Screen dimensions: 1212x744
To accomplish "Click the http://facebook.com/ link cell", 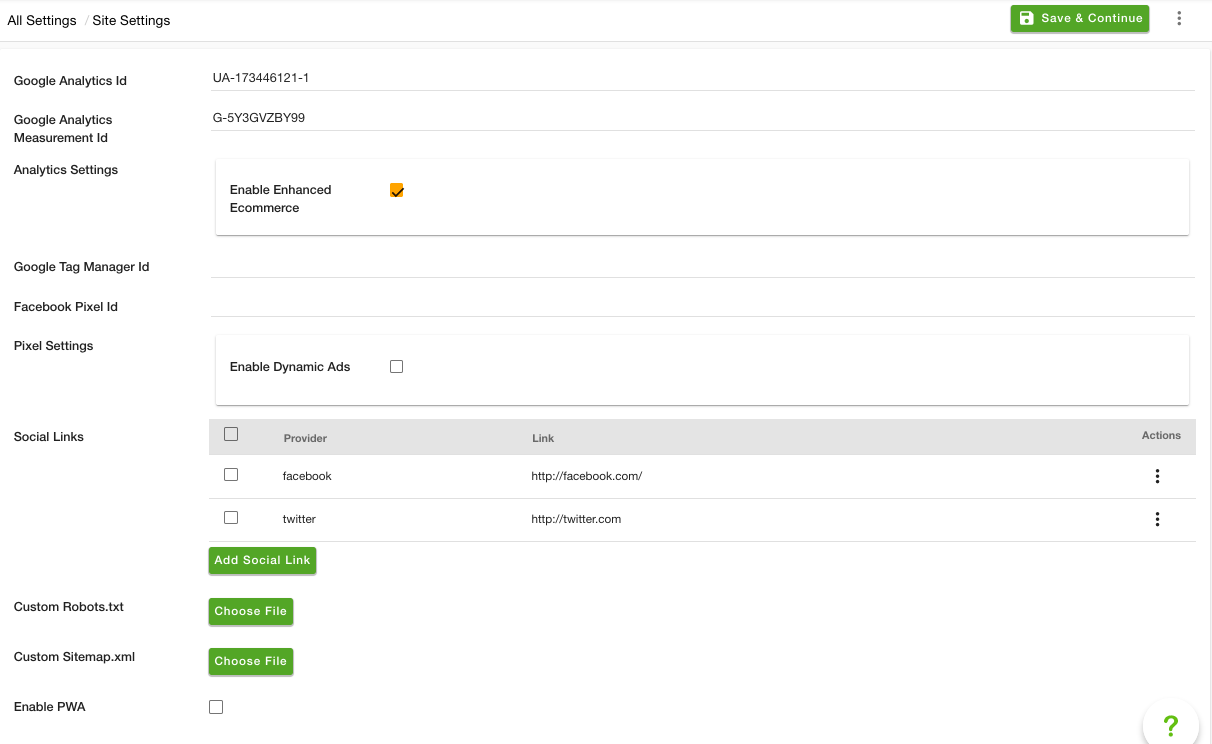I will (x=586, y=476).
